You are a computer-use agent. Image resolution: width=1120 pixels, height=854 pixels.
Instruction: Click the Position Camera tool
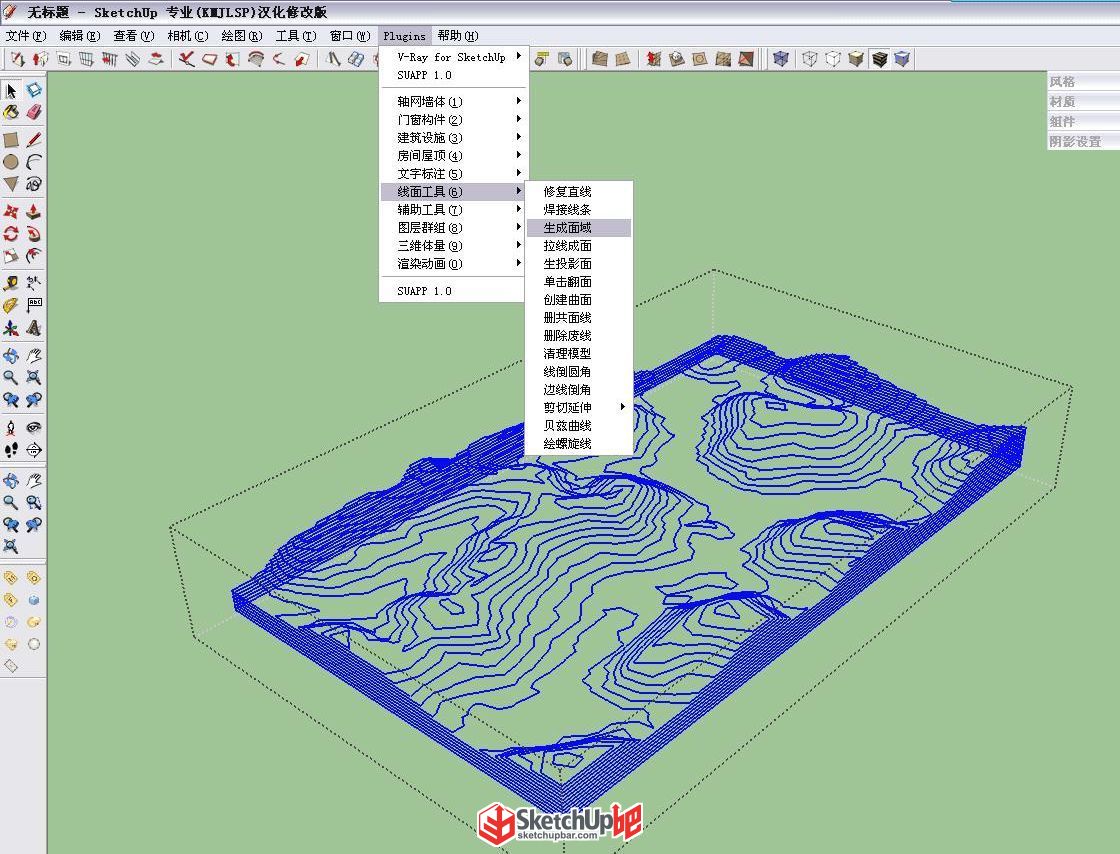11,428
